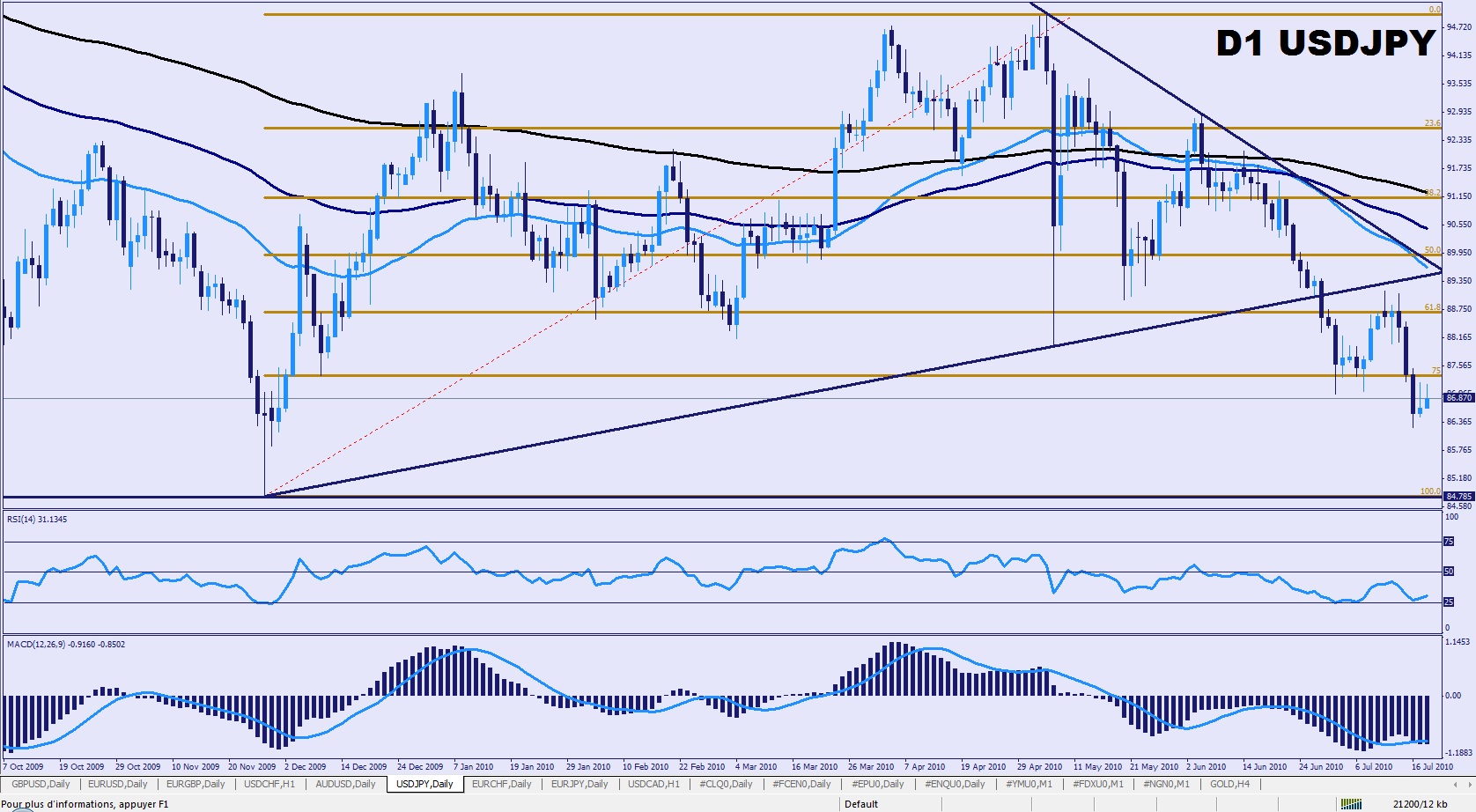Image resolution: width=1476 pixels, height=812 pixels.
Task: Select the USDCAD,H1 chart tab
Action: click(x=654, y=784)
